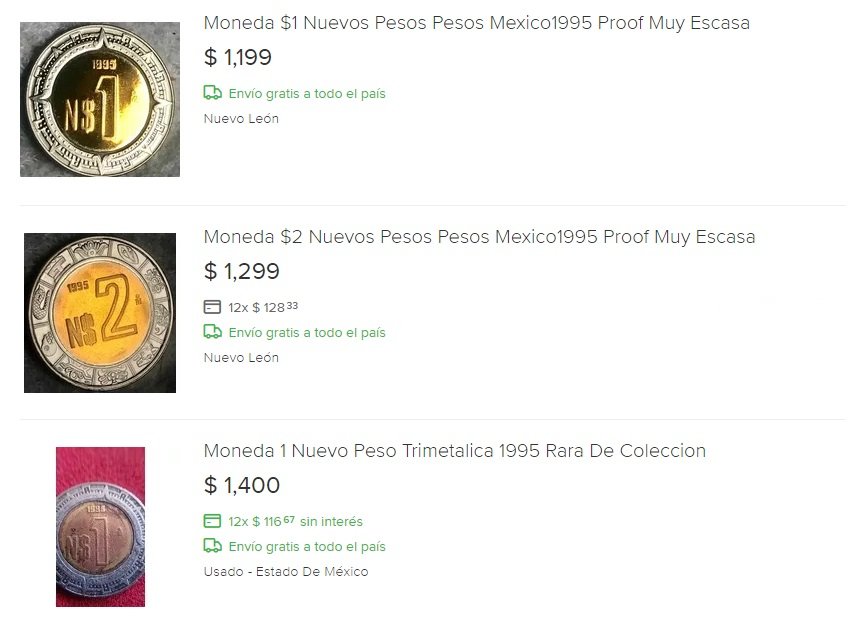Click the 12x $128 installments text
Screen dimensions: 848x622
263,308
